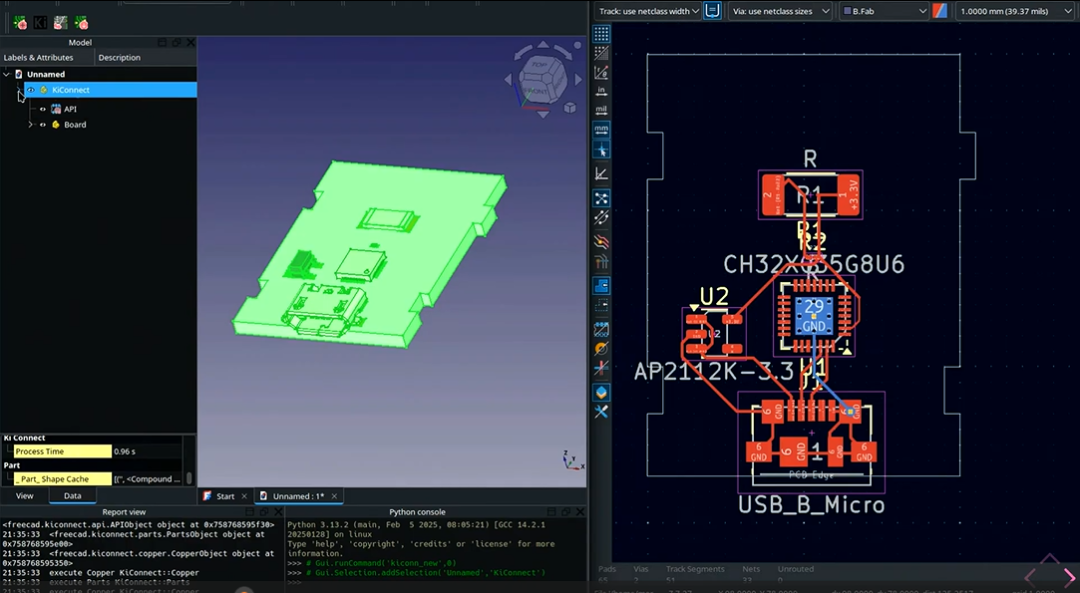The image size is (1080, 593).
Task: Rotate view with navigation cube right arrow
Action: 577,80
